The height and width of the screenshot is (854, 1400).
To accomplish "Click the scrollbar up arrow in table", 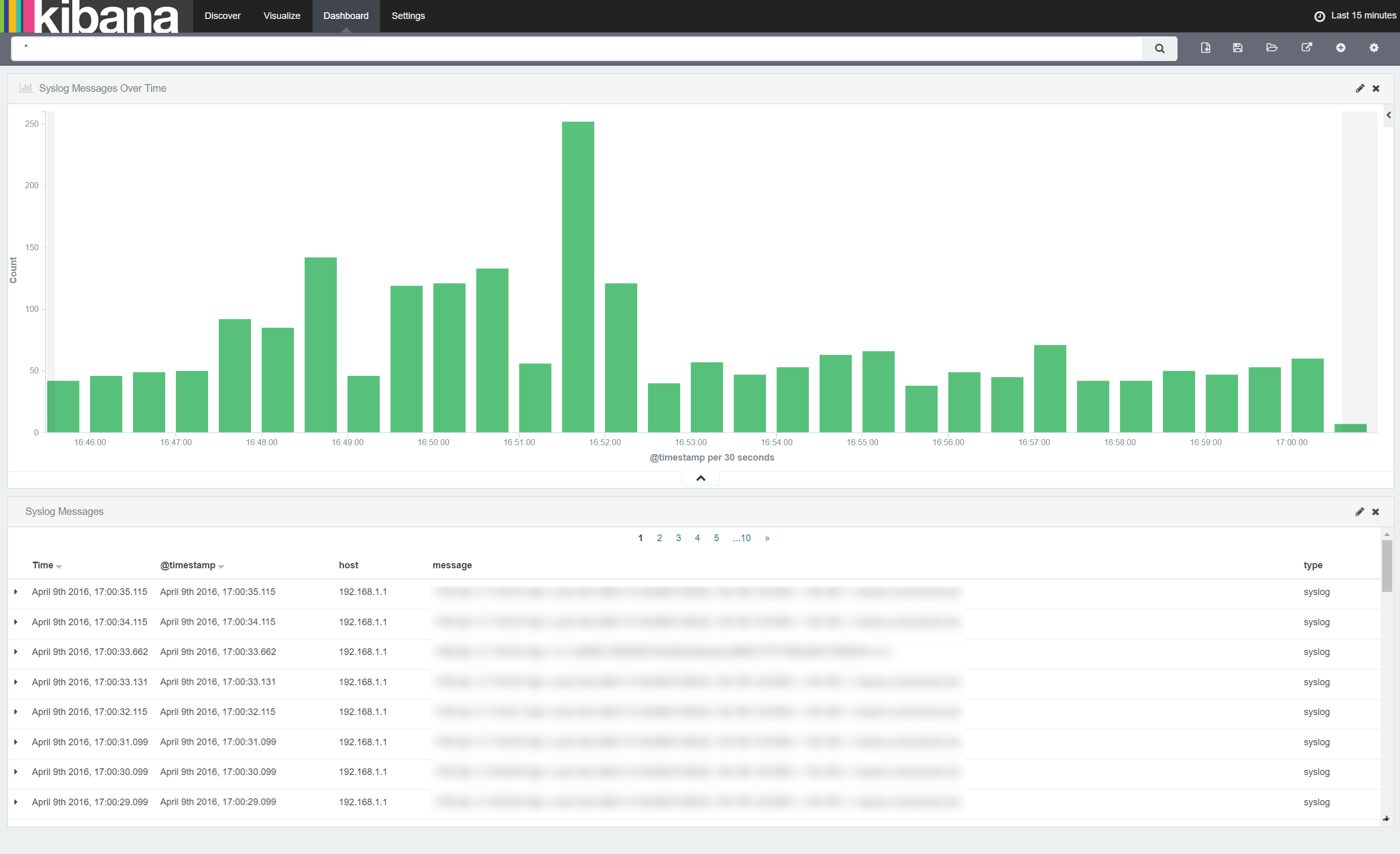I will pyautogui.click(x=1387, y=534).
